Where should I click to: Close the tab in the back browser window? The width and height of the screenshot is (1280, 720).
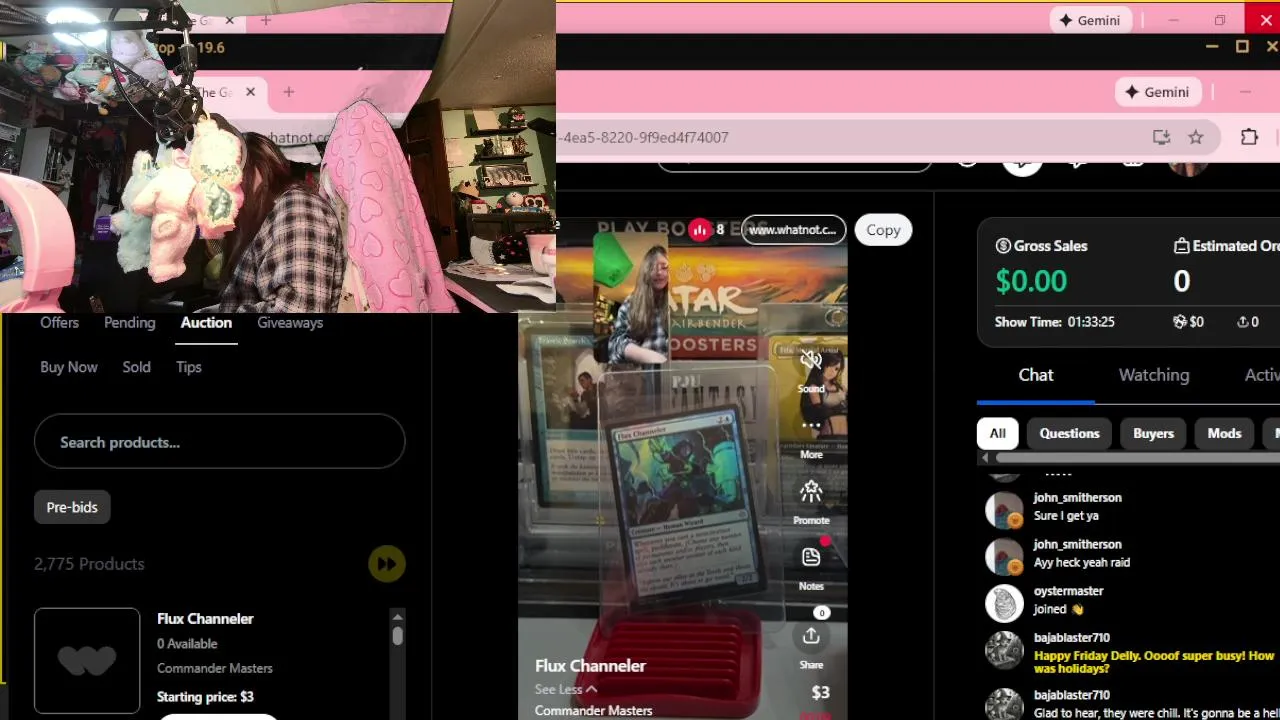[229, 20]
